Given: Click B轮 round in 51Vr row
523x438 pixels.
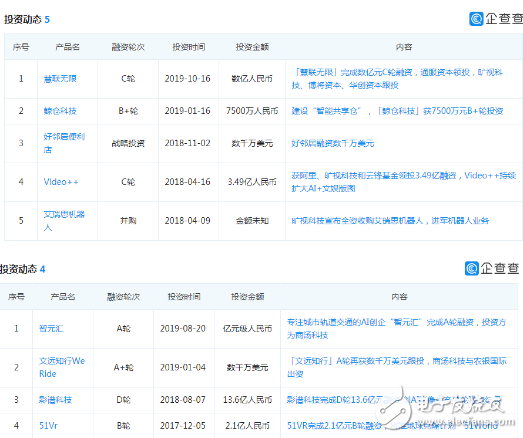Looking at the screenshot, I should click(x=123, y=426).
